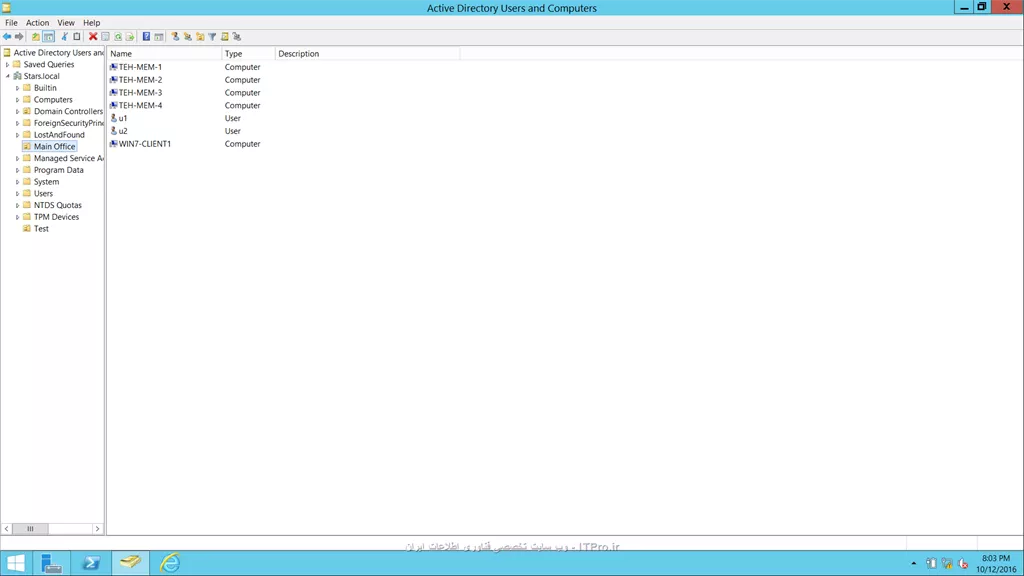Select computer TEH-MEM-2 in the list

click(140, 80)
